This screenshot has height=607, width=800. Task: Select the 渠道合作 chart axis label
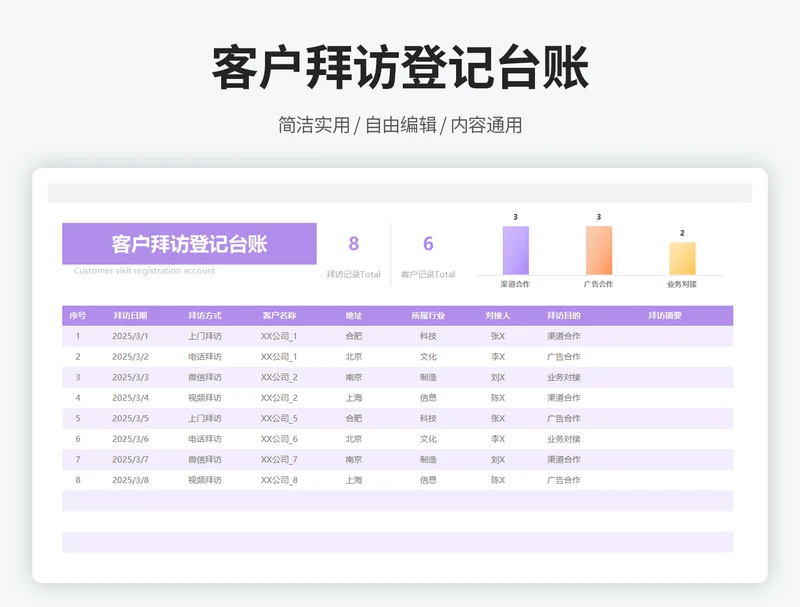point(515,284)
